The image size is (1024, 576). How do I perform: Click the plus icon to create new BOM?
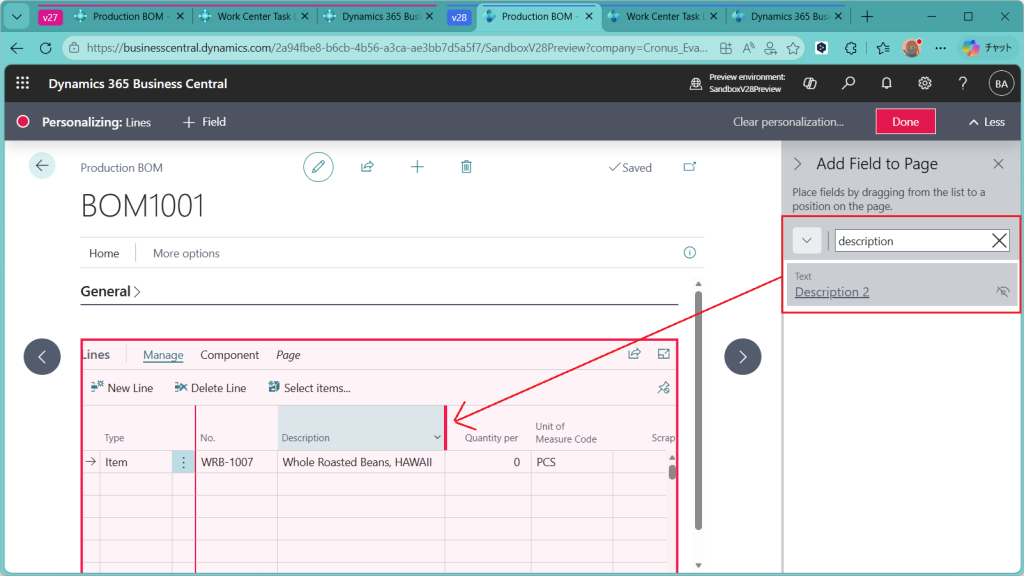coord(417,167)
